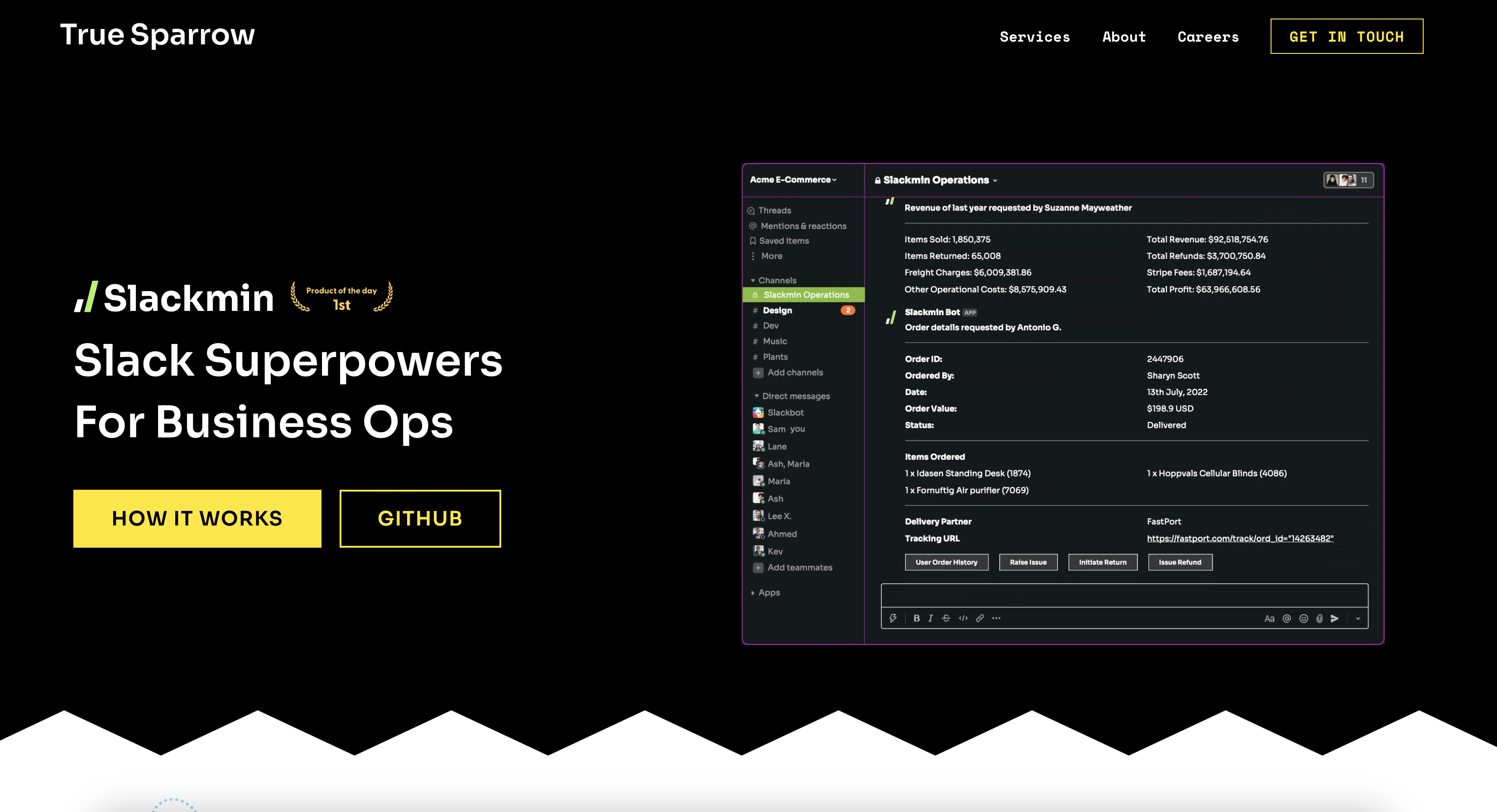This screenshot has width=1497, height=812.
Task: Click the Add channels plus icon
Action: point(758,373)
